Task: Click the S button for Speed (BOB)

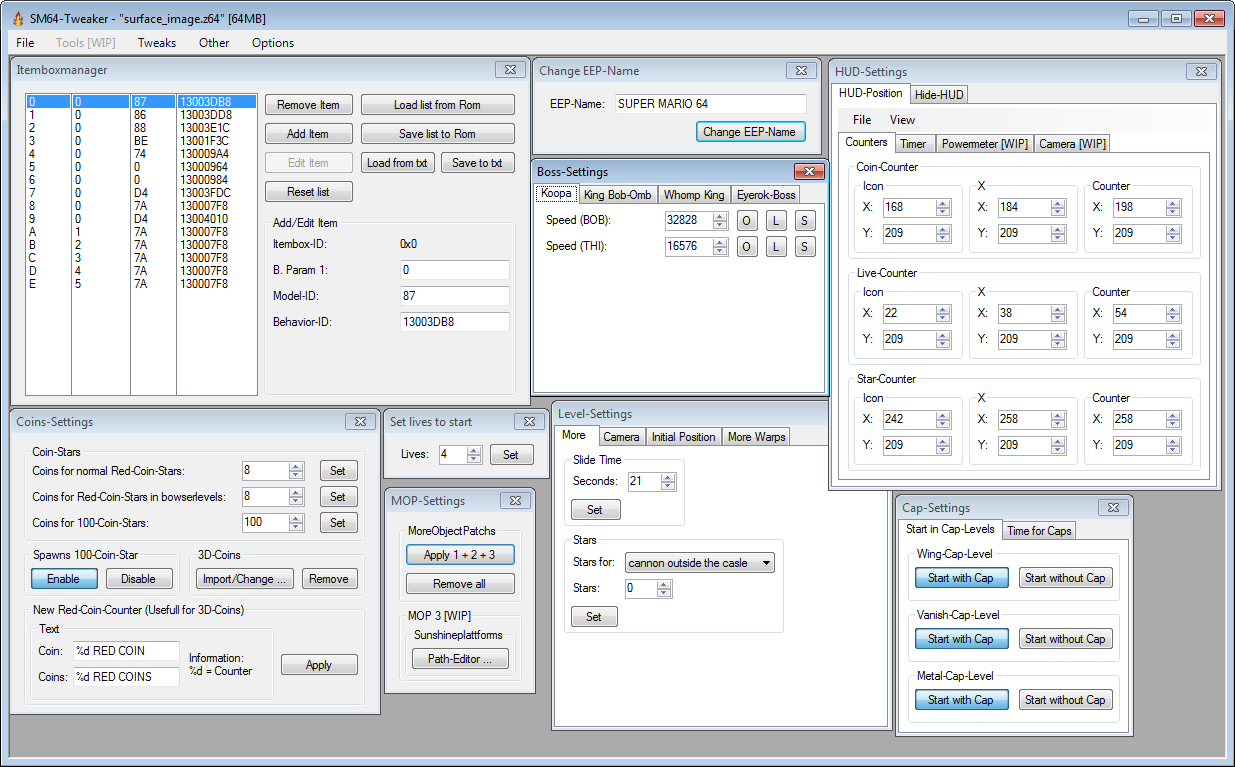Action: 805,220
